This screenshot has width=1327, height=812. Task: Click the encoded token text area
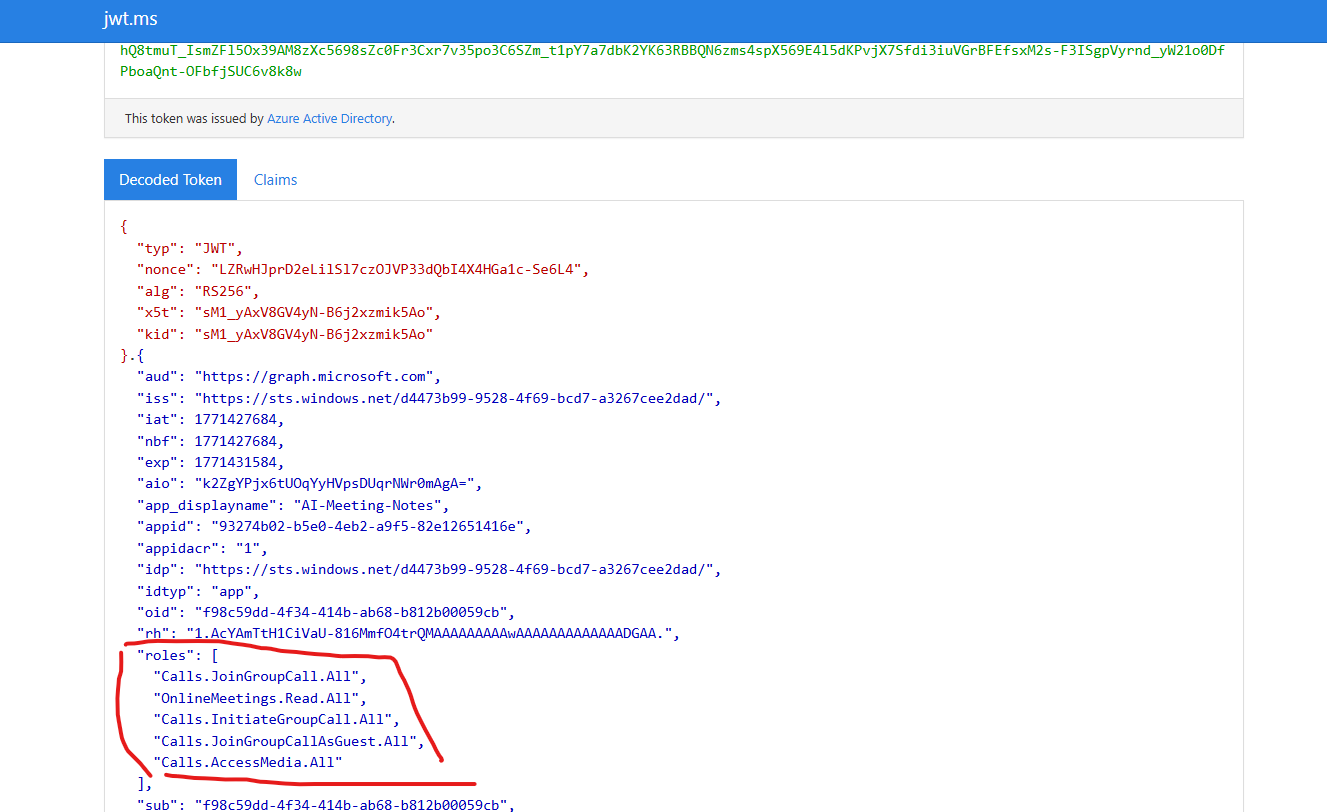click(x=673, y=62)
